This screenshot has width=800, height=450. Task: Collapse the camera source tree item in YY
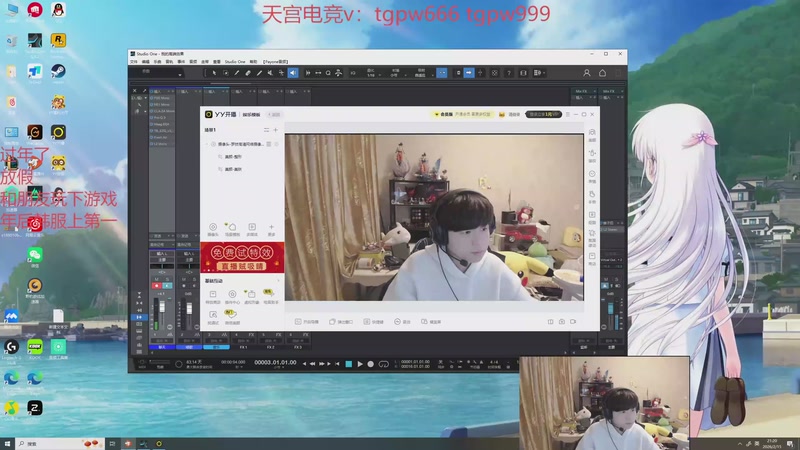click(207, 144)
